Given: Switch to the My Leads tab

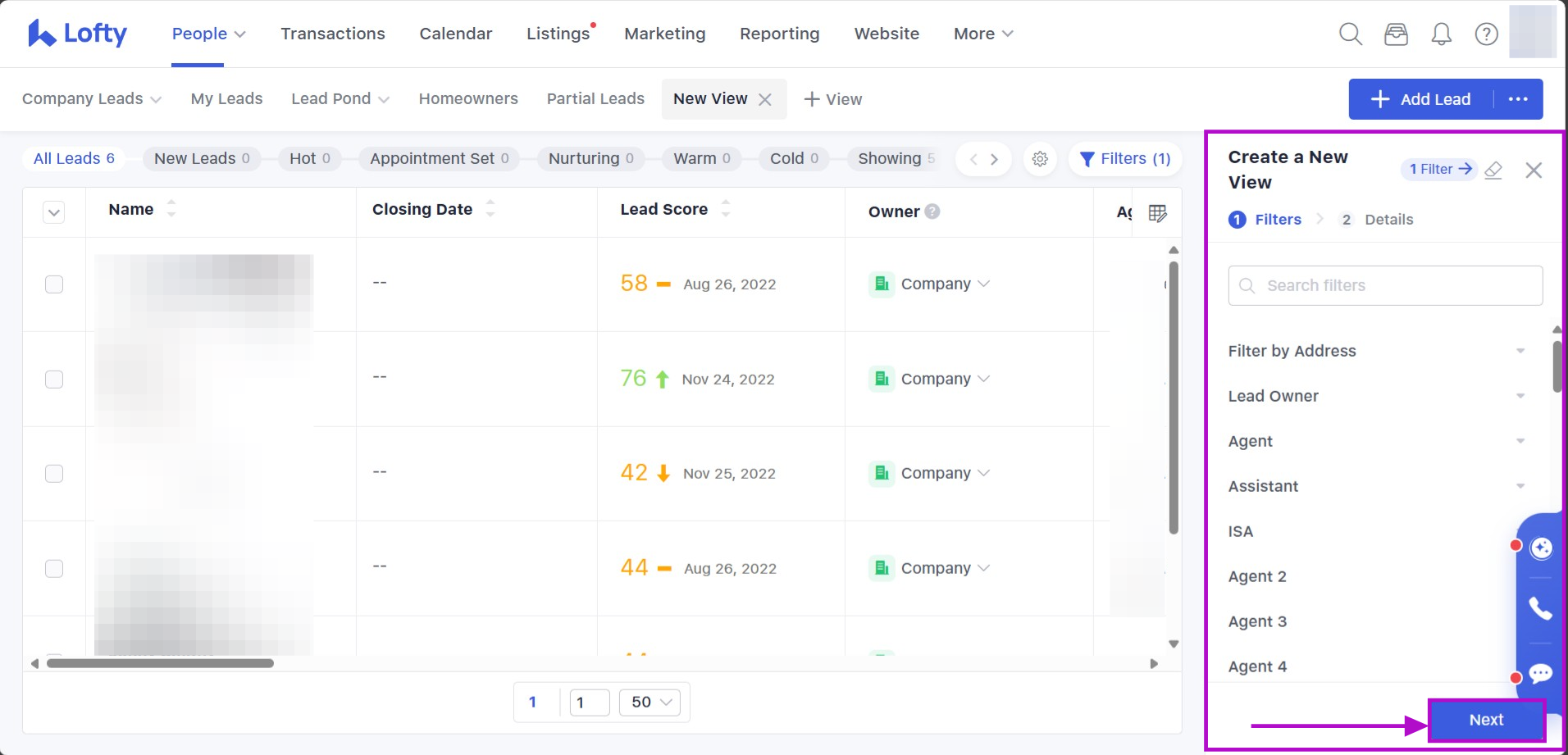Looking at the screenshot, I should (x=226, y=99).
